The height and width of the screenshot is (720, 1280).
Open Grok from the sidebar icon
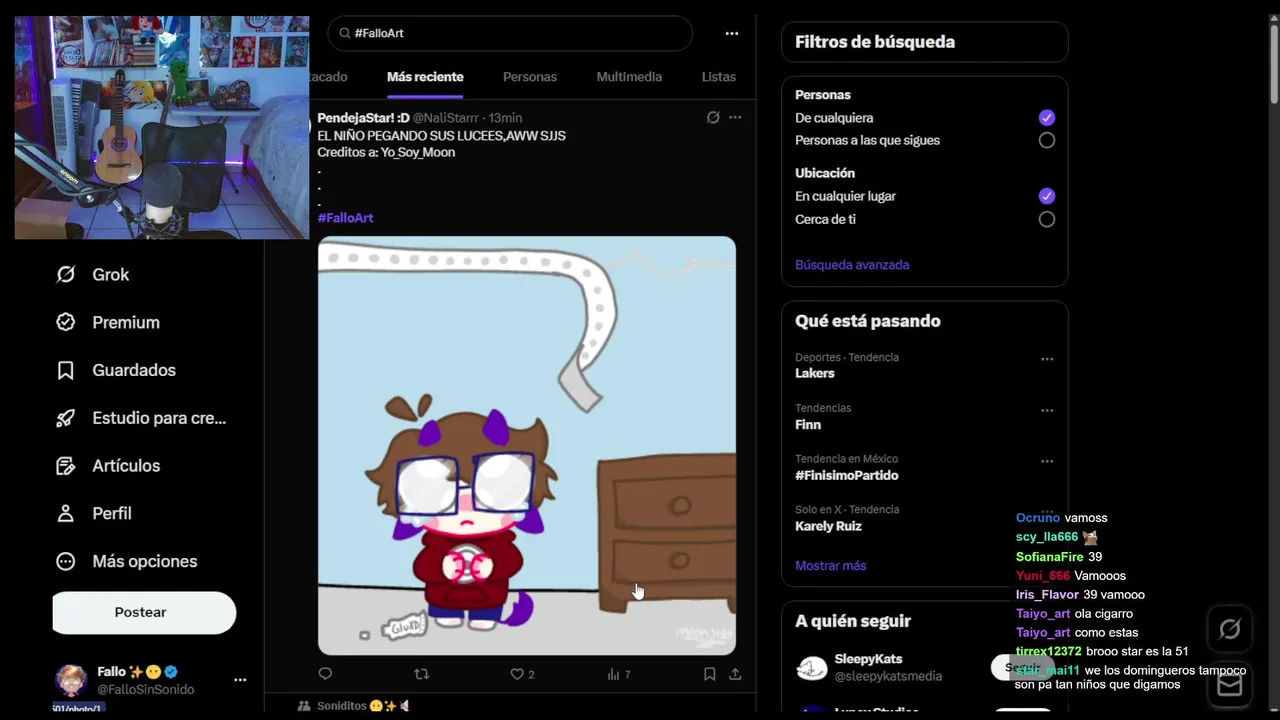point(66,274)
